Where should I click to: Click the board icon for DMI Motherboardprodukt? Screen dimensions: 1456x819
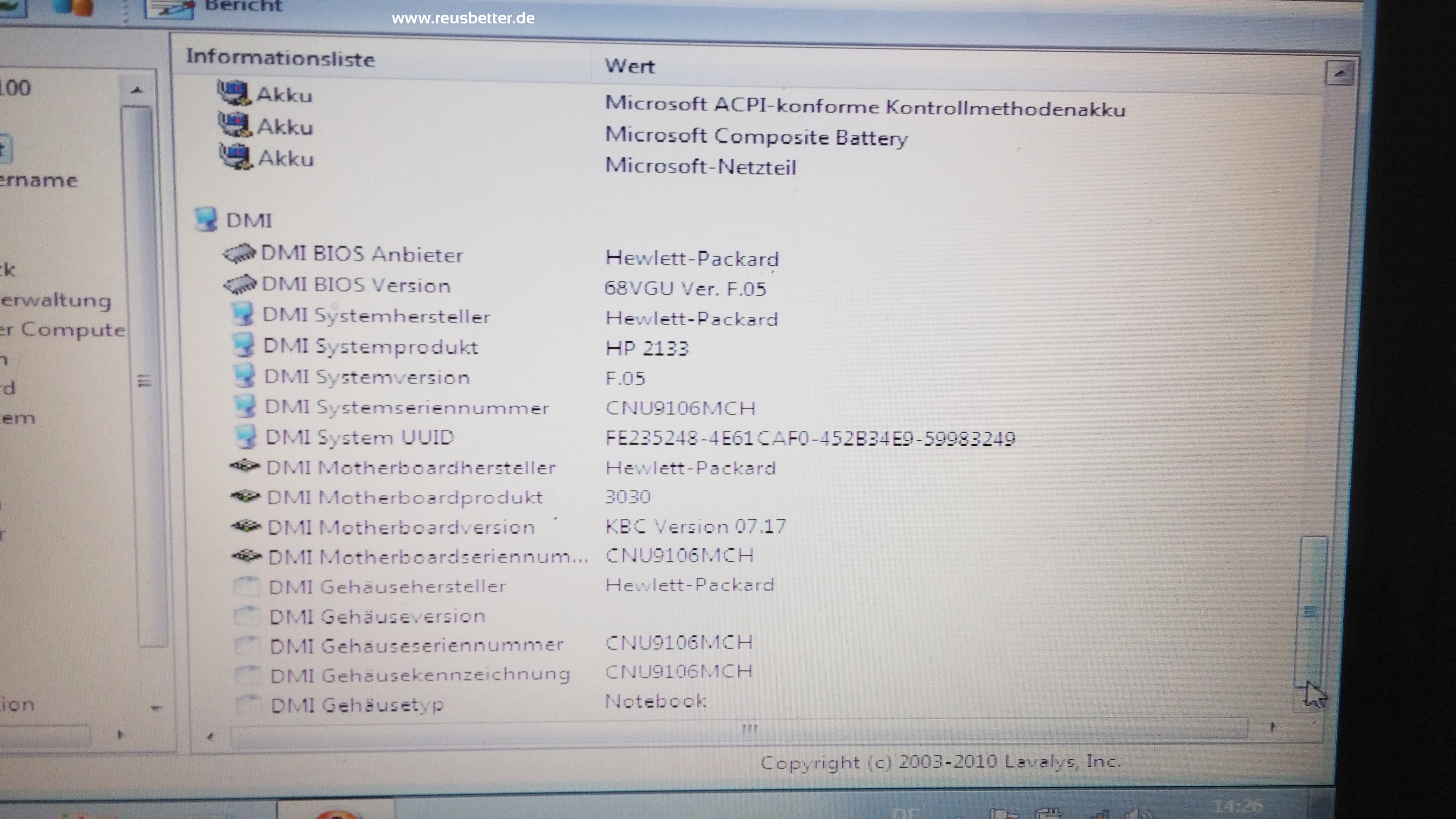pyautogui.click(x=246, y=496)
